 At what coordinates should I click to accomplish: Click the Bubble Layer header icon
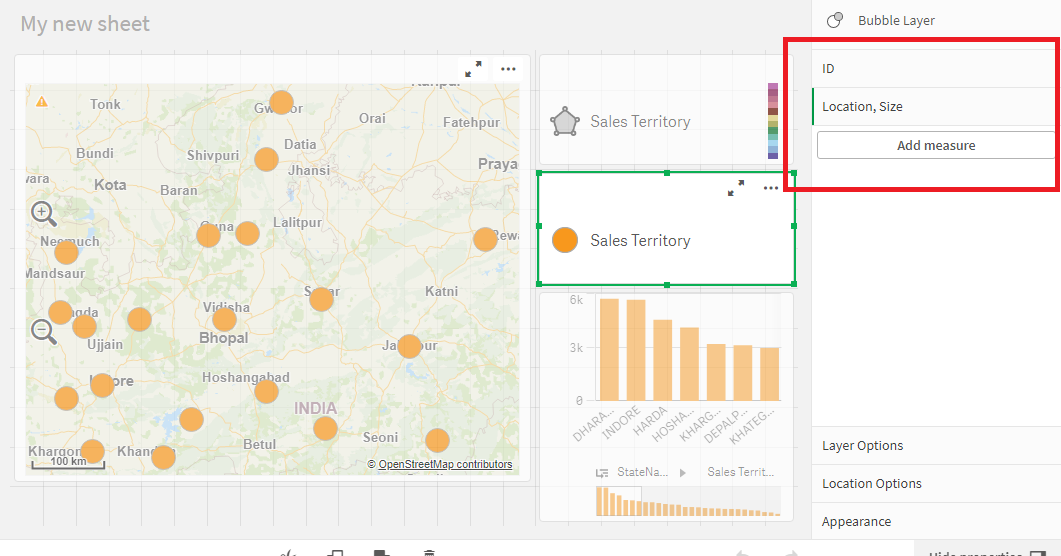pyautogui.click(x=835, y=20)
